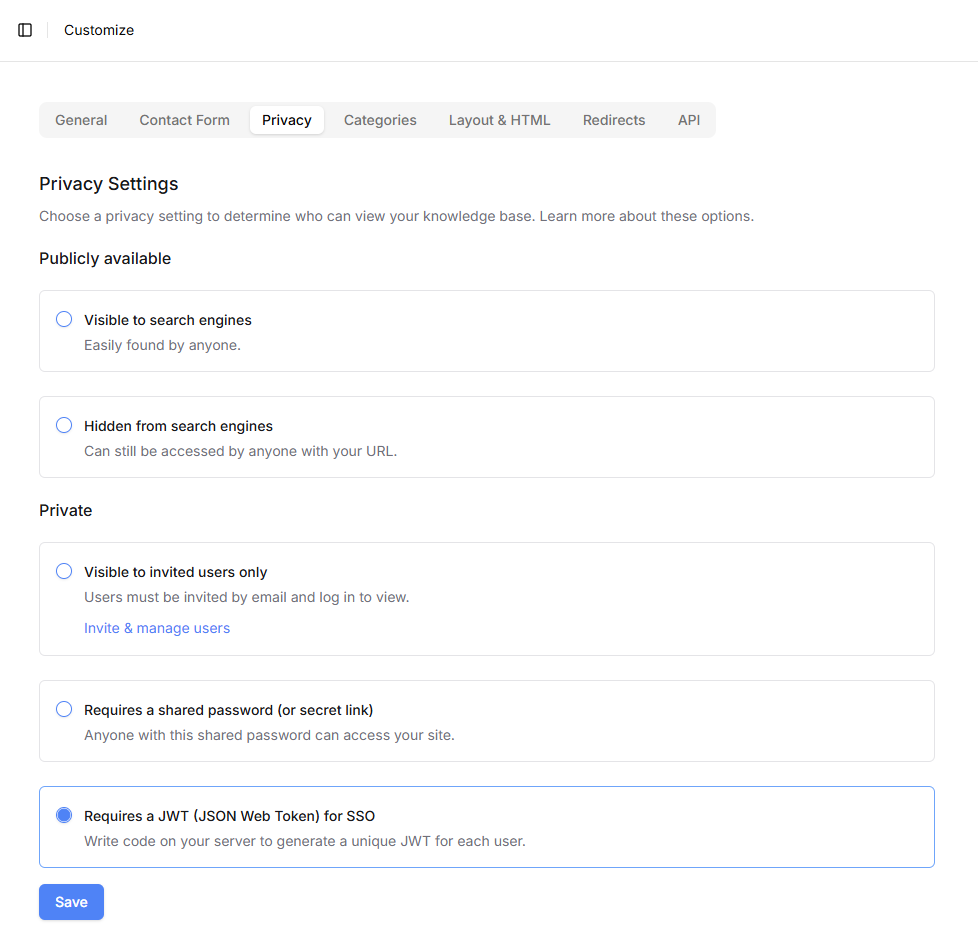Viewport: 978px width, 932px height.
Task: Switch to the Contact Form tab
Action: coord(185,120)
